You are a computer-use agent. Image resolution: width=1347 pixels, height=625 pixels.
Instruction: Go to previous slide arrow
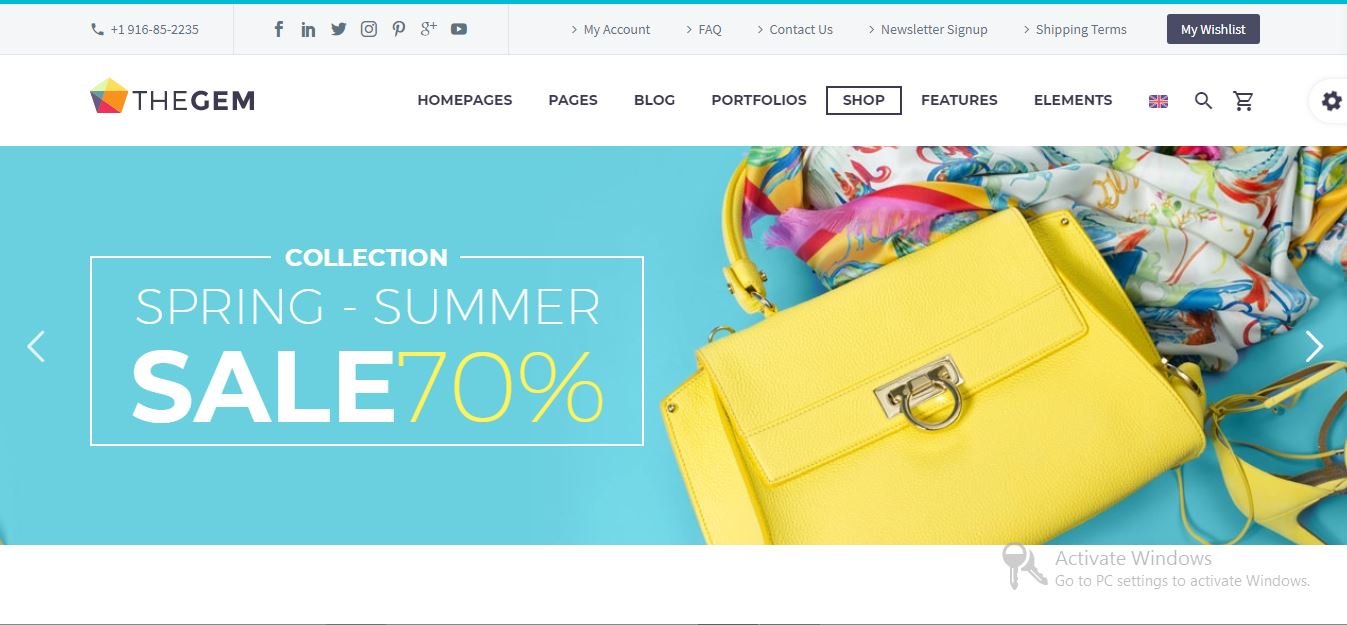tap(36, 346)
